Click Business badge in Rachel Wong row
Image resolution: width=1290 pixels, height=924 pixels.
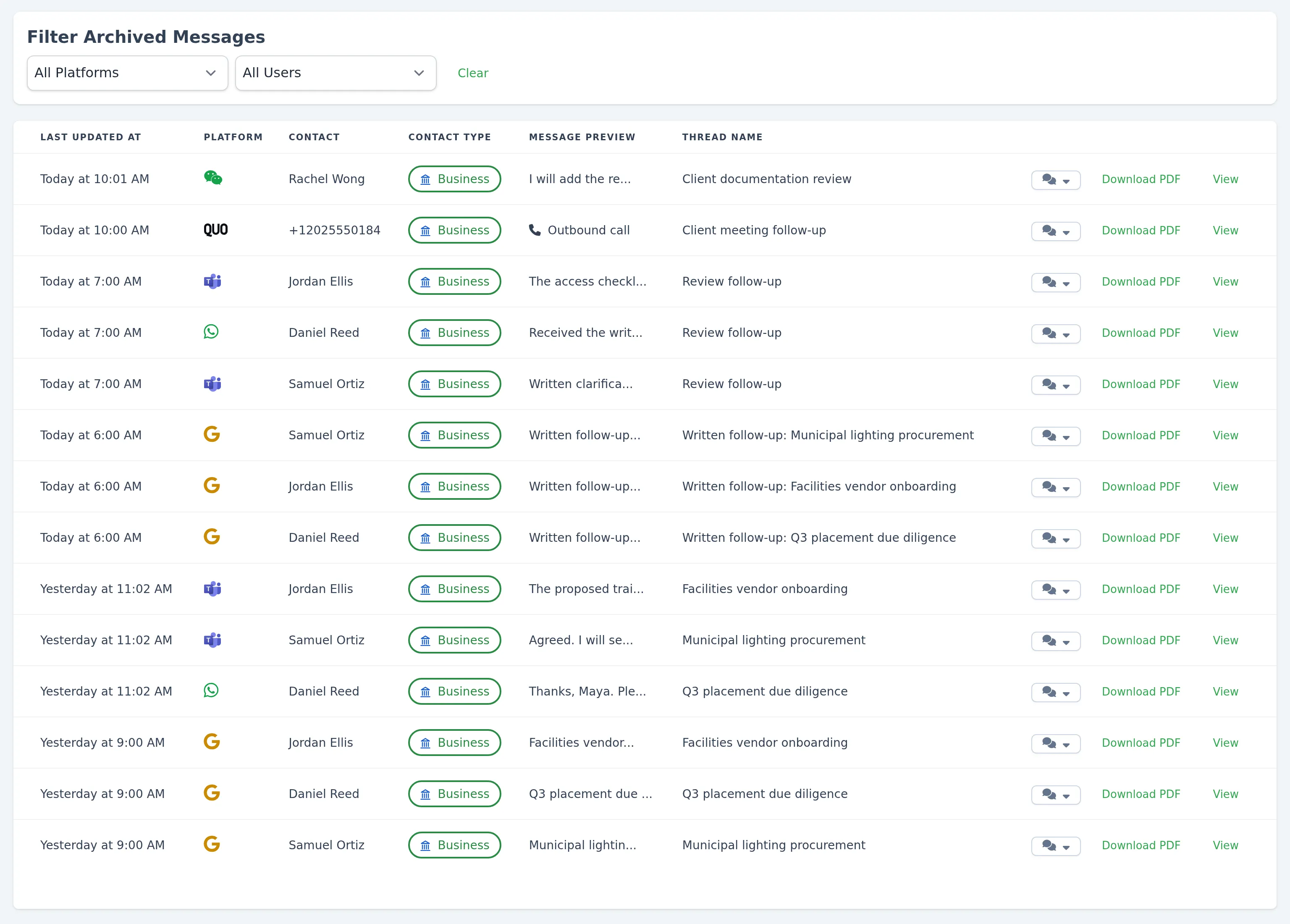[454, 178]
